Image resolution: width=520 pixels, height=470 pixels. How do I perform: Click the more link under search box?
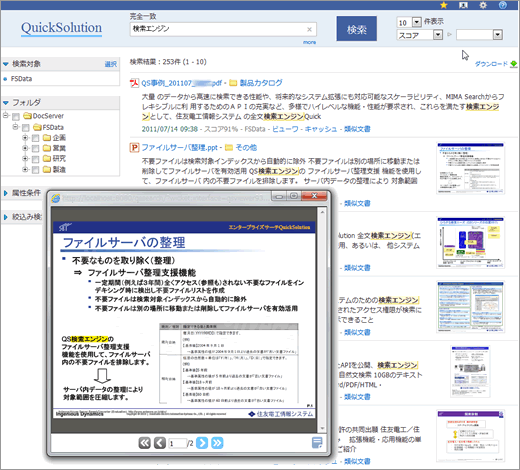click(x=309, y=42)
